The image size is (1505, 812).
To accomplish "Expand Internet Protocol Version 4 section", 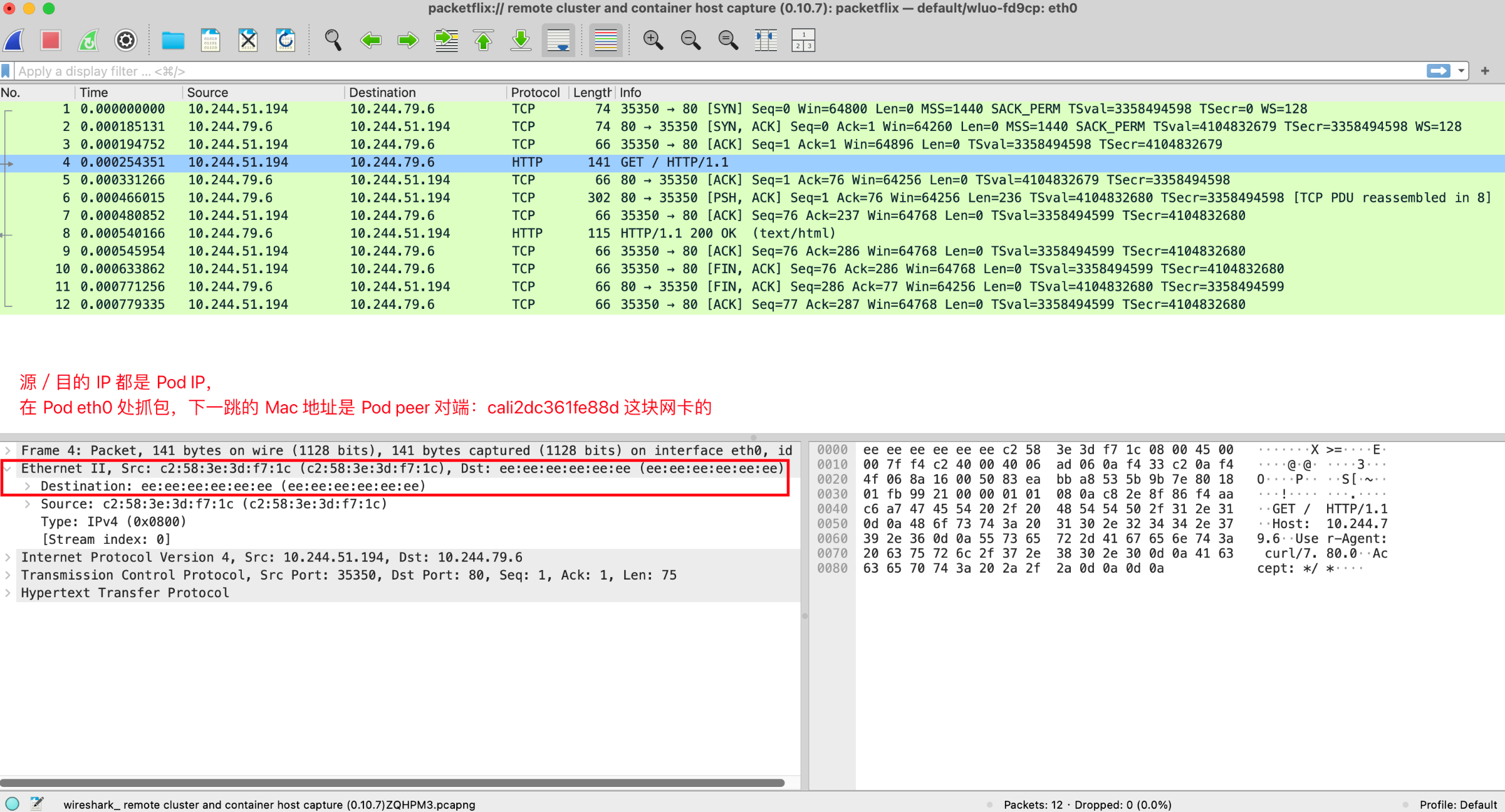I will [8, 557].
